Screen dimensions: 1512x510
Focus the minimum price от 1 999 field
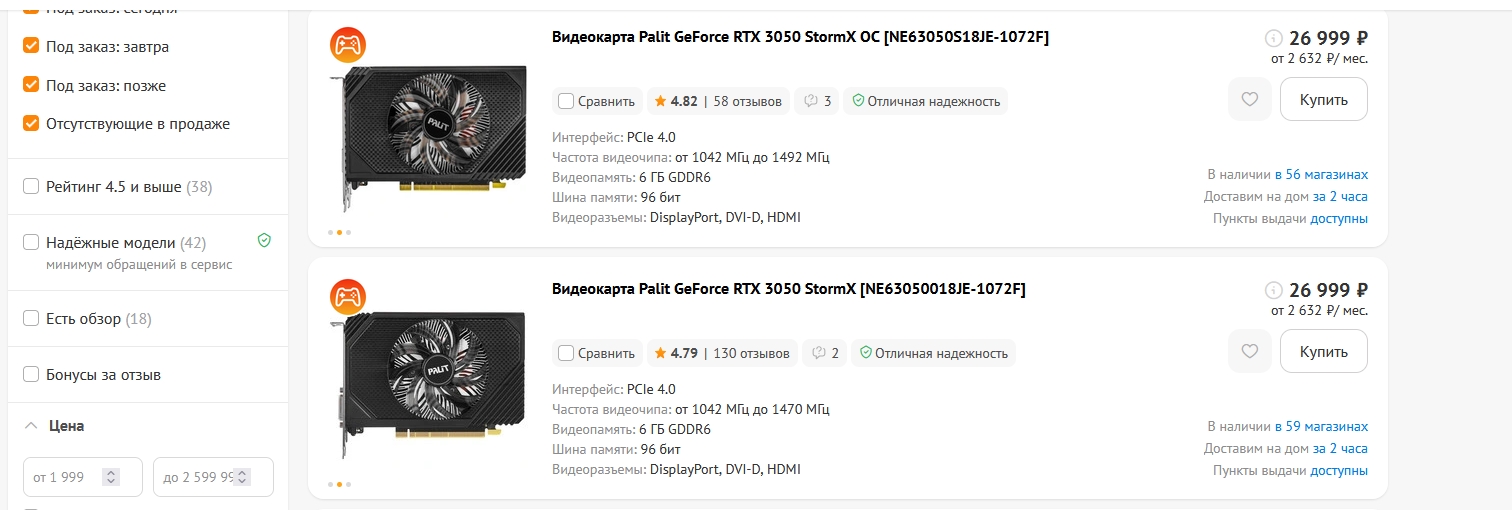83,477
